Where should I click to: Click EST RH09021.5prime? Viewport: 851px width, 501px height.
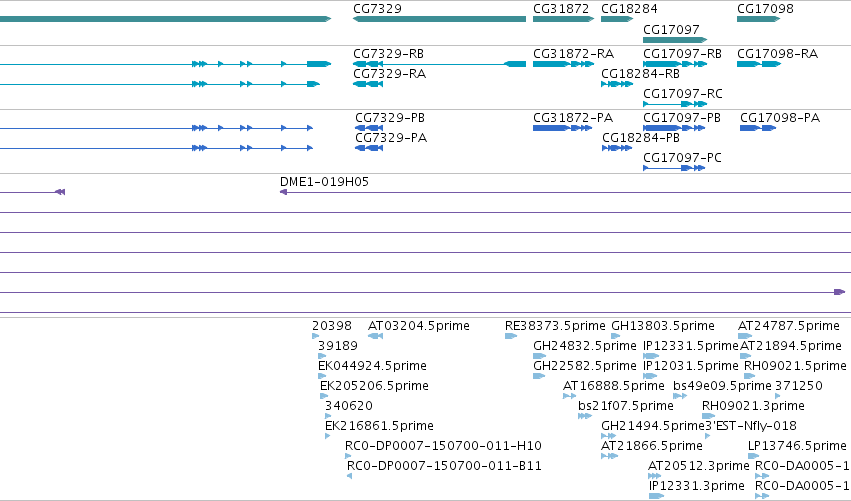coord(750,376)
